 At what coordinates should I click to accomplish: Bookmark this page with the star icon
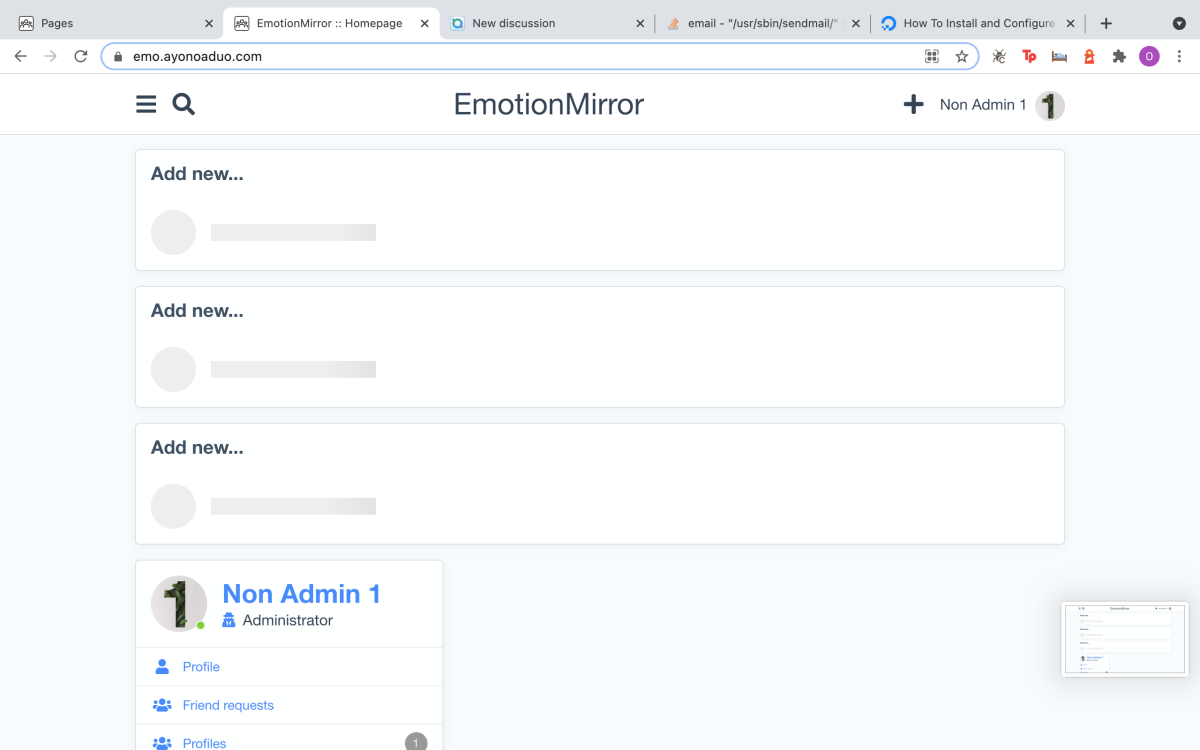[x=962, y=57]
